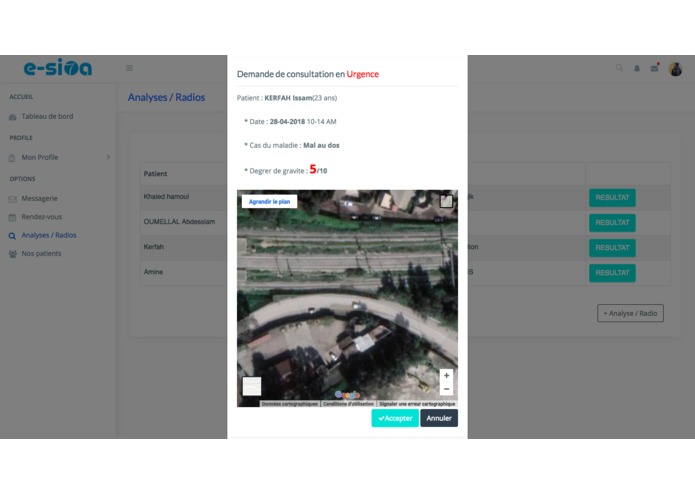This screenshot has height=494, width=695.
Task: Expand the Mon Profile chevron
Action: point(108,157)
